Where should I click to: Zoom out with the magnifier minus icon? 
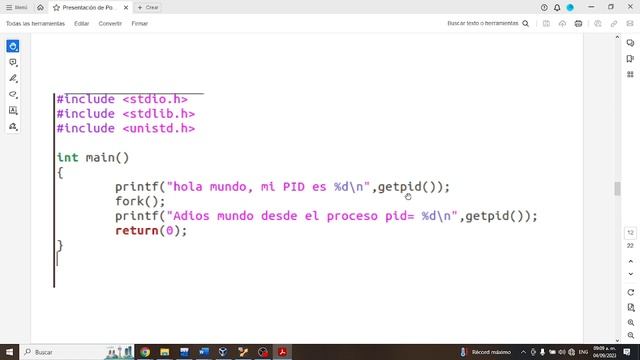[x=631, y=336]
